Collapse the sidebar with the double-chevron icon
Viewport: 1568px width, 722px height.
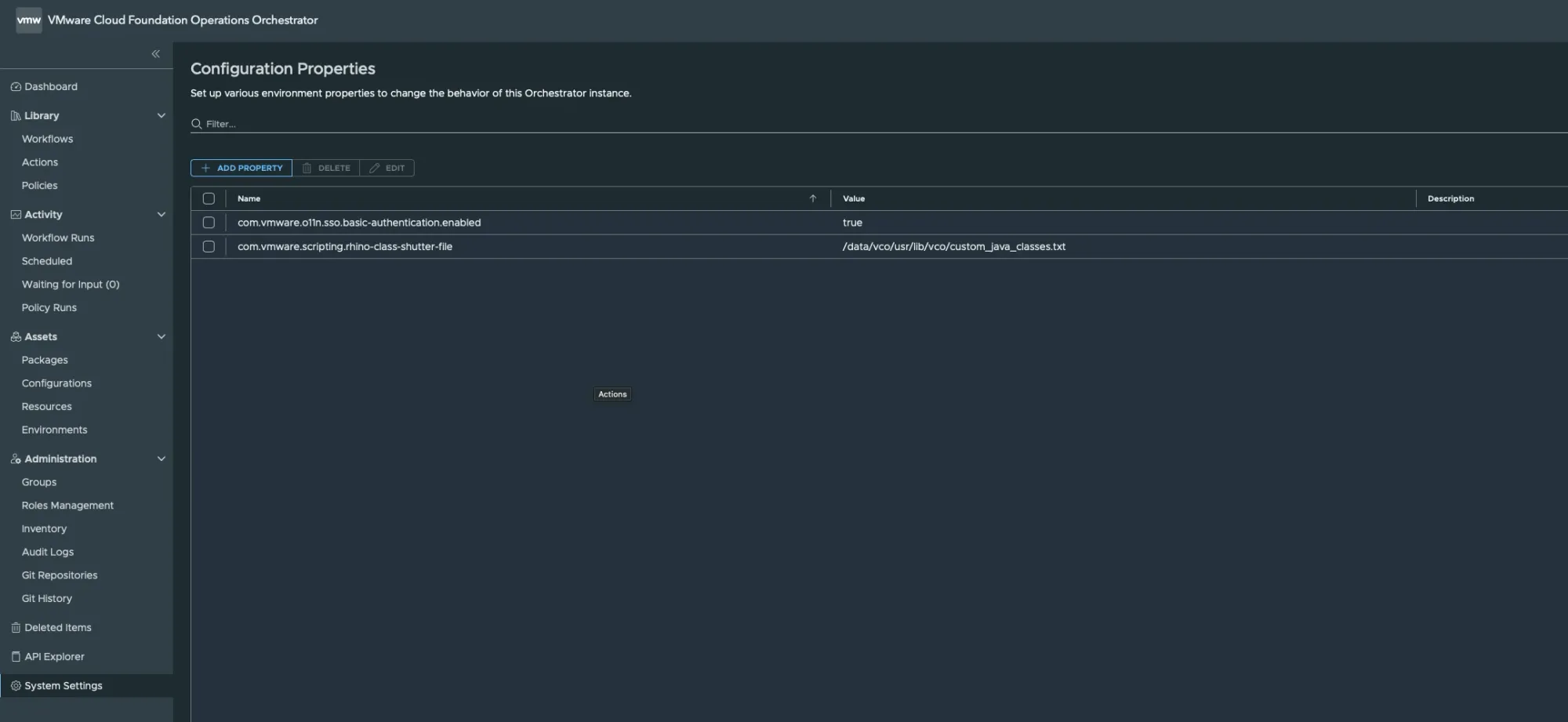(155, 54)
